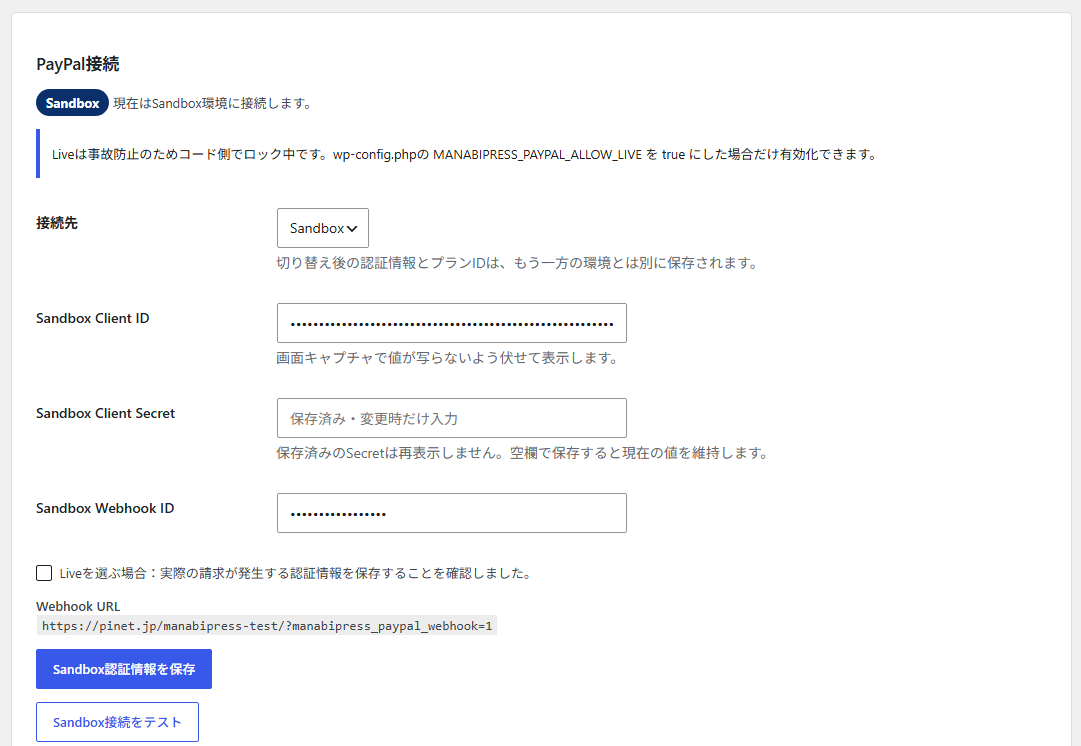
Task: Select the Webhook URL code text
Action: [x=267, y=626]
